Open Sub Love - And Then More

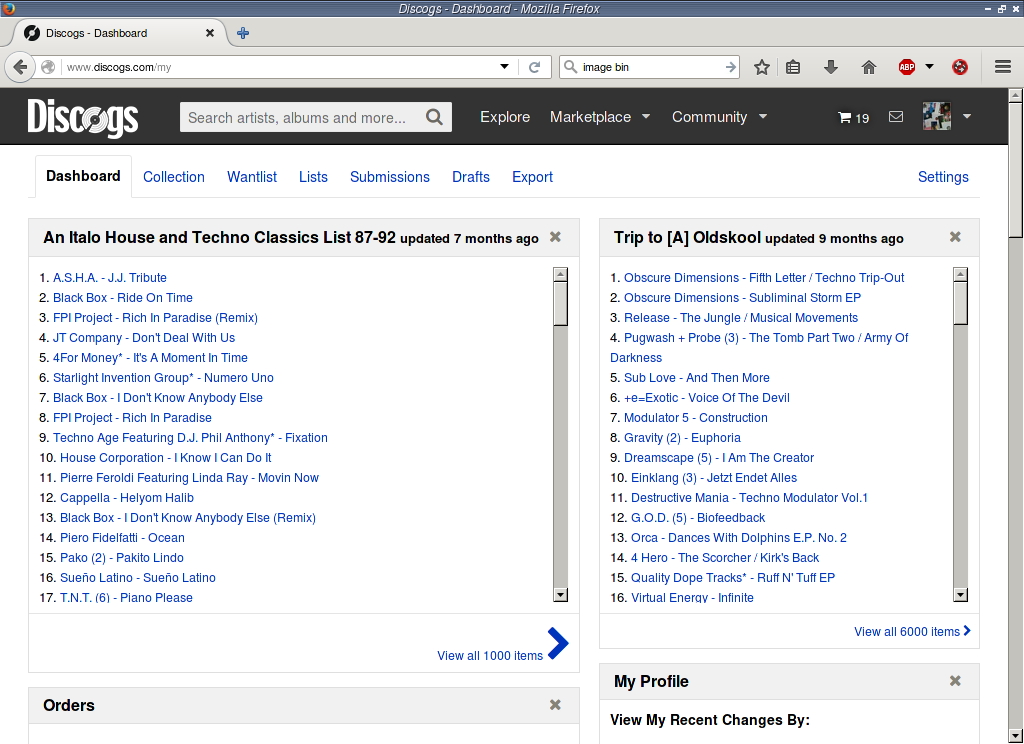(x=696, y=378)
